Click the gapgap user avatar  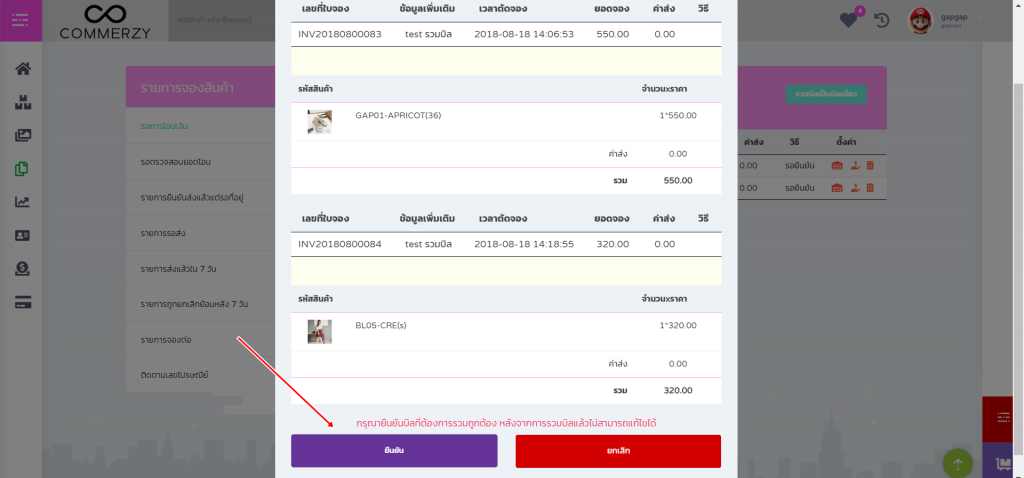pyautogui.click(x=920, y=21)
